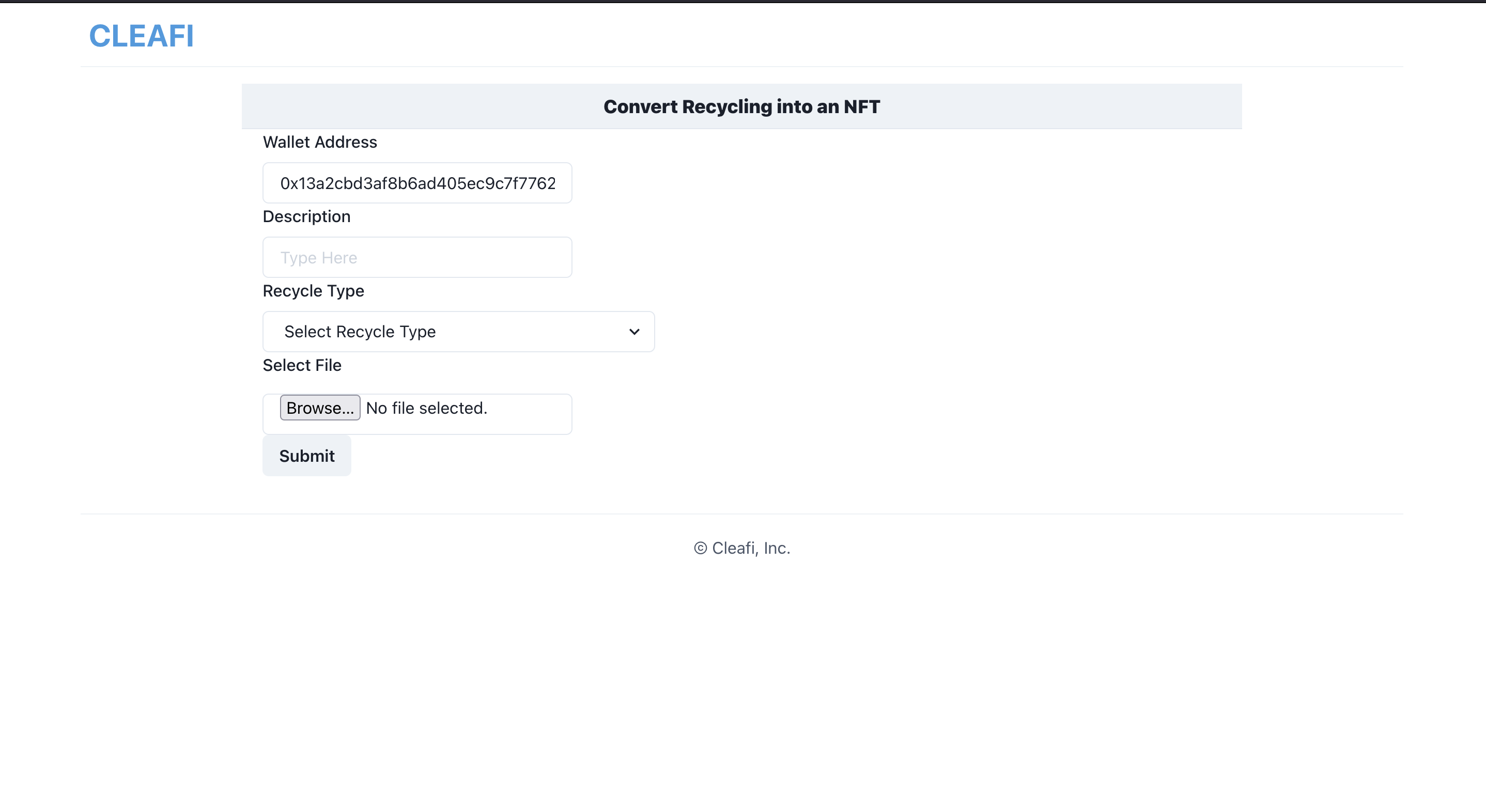Click the chevron arrow on Recycle Type
Viewport: 1486px width, 812px height.
634,332
